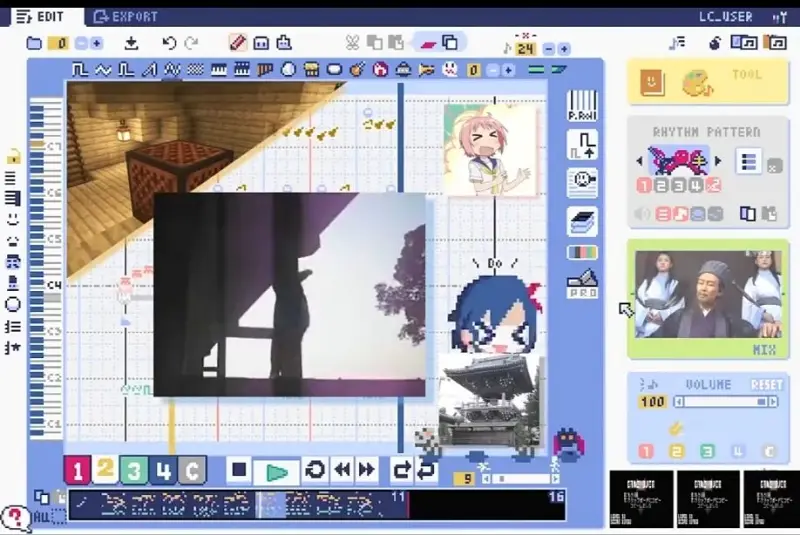Start playback with the green play button
Image resolution: width=800 pixels, height=535 pixels.
coord(276,473)
